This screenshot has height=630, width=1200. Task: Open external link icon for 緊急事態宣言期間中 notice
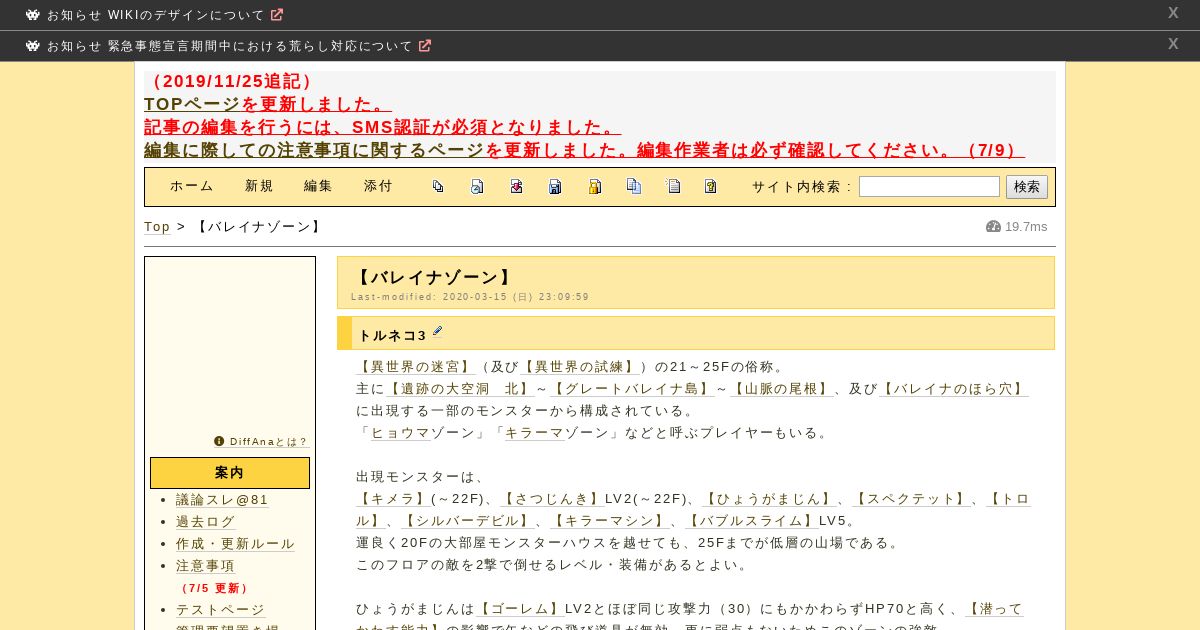pyautogui.click(x=425, y=46)
